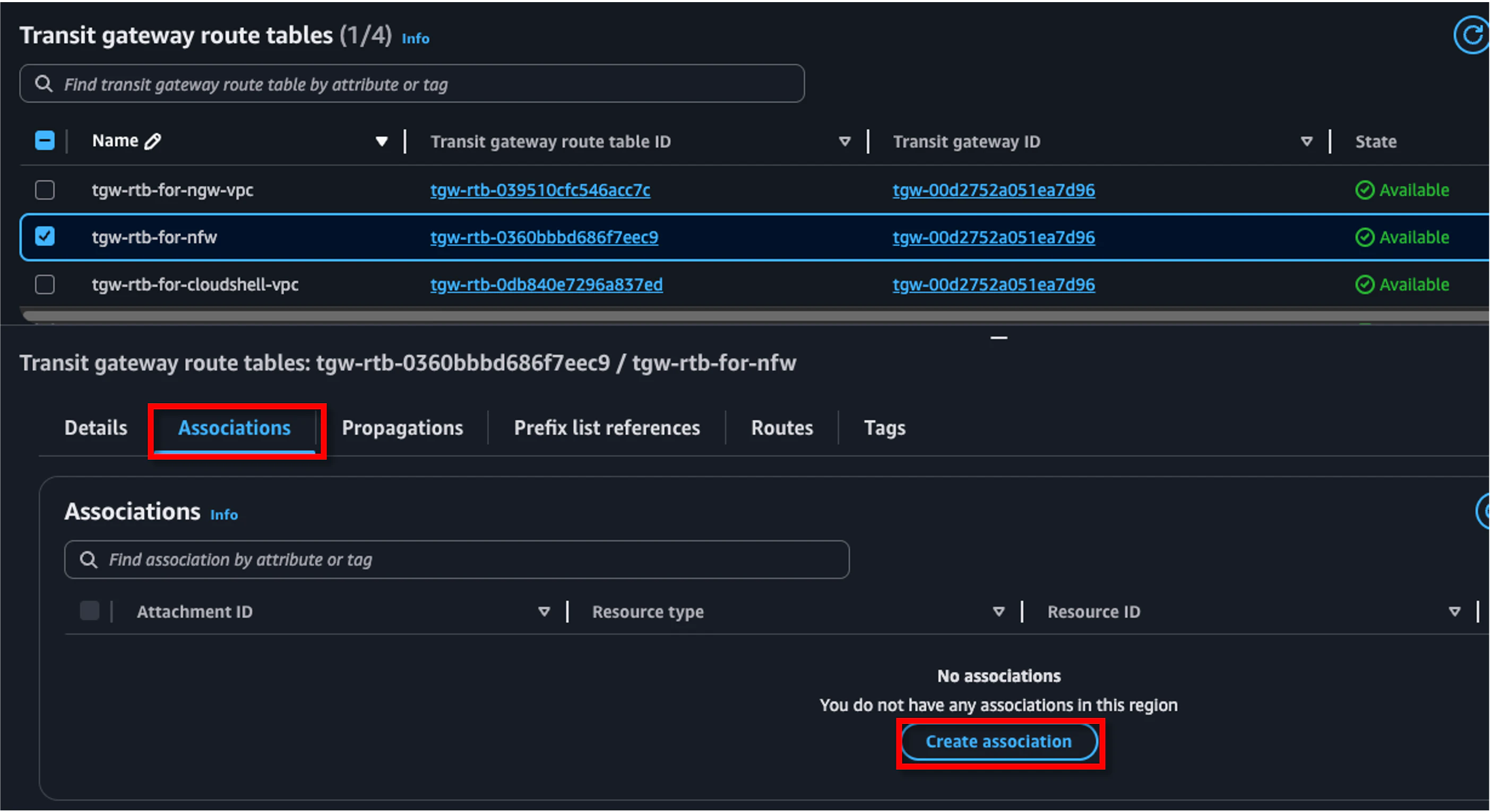Toggle the select-all associations checkbox

point(90,610)
